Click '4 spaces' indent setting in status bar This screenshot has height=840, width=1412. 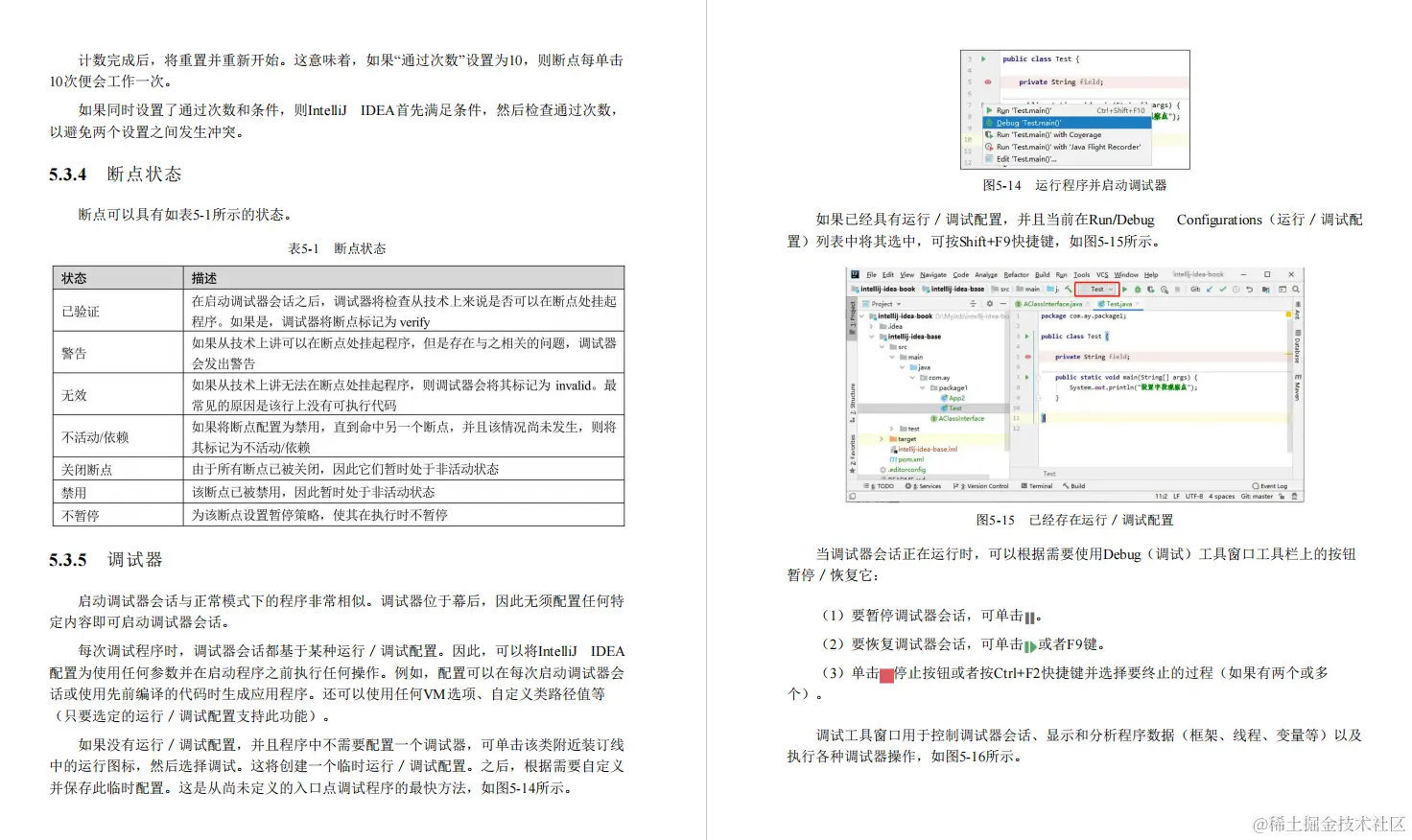(x=1222, y=497)
